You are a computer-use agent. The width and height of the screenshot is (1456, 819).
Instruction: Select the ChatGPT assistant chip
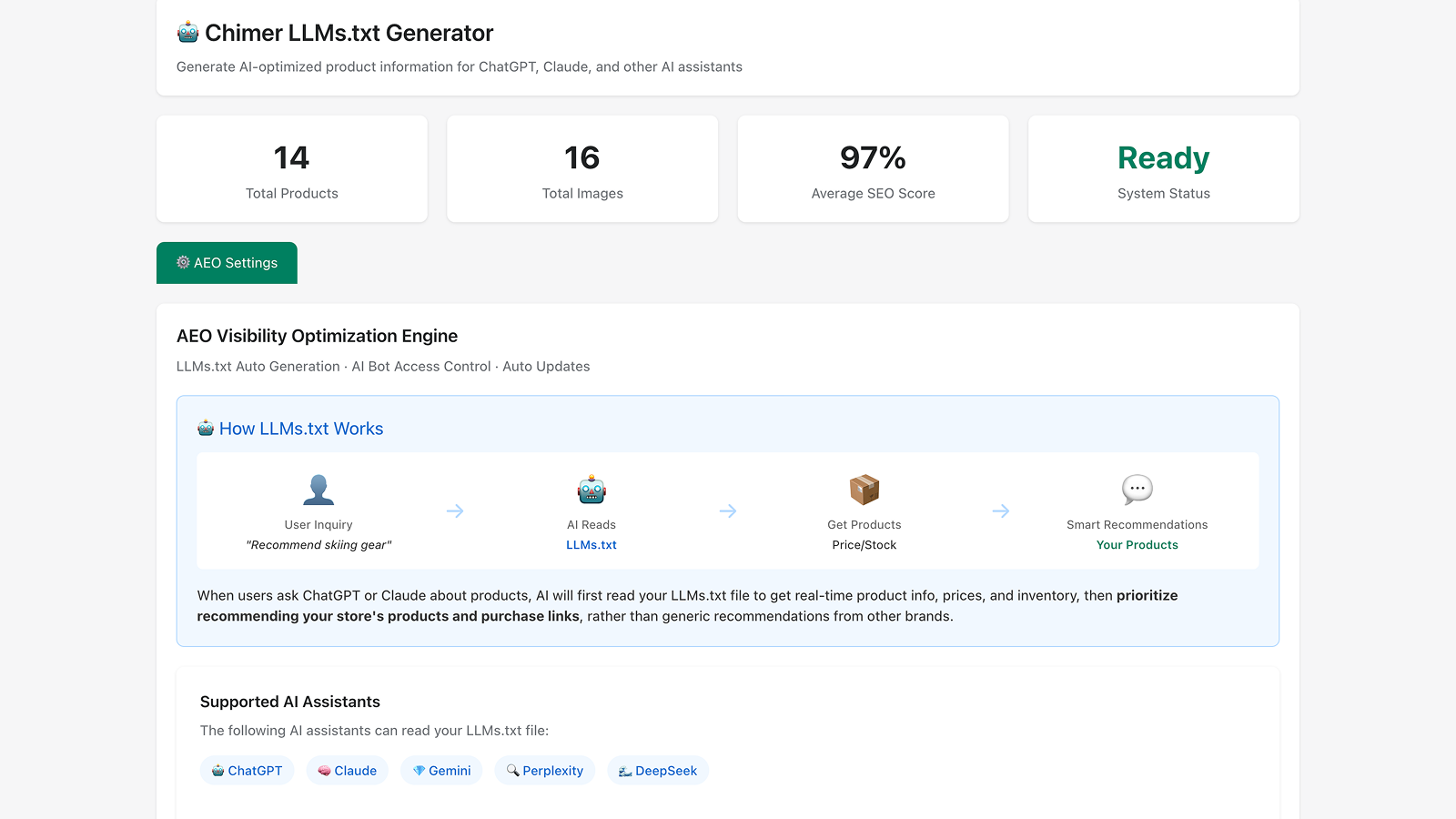[x=247, y=771]
